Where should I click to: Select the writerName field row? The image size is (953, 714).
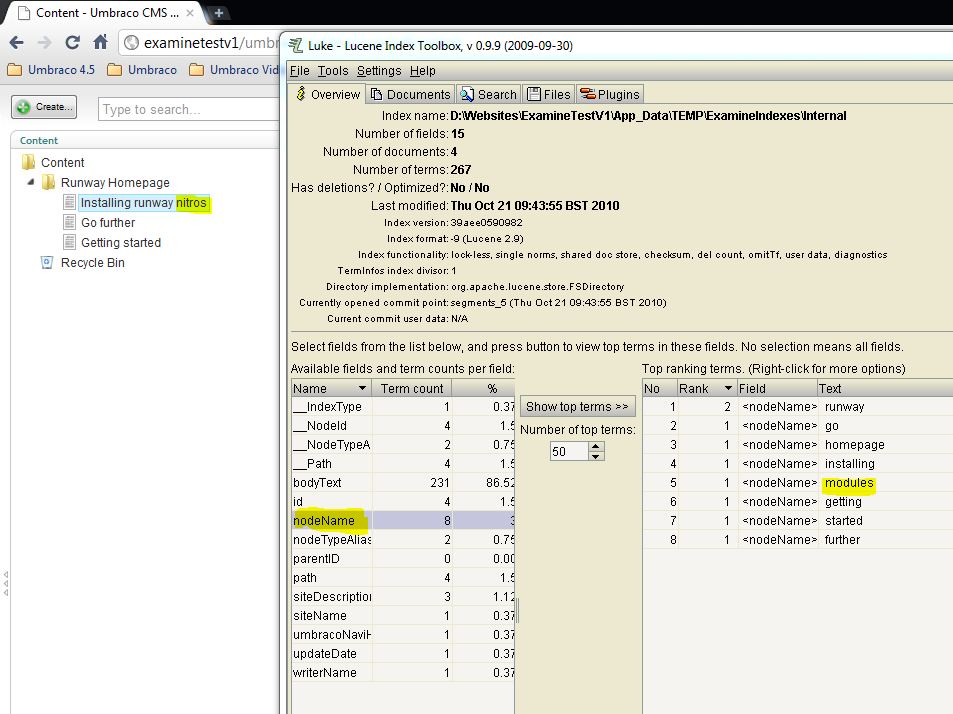pyautogui.click(x=403, y=673)
